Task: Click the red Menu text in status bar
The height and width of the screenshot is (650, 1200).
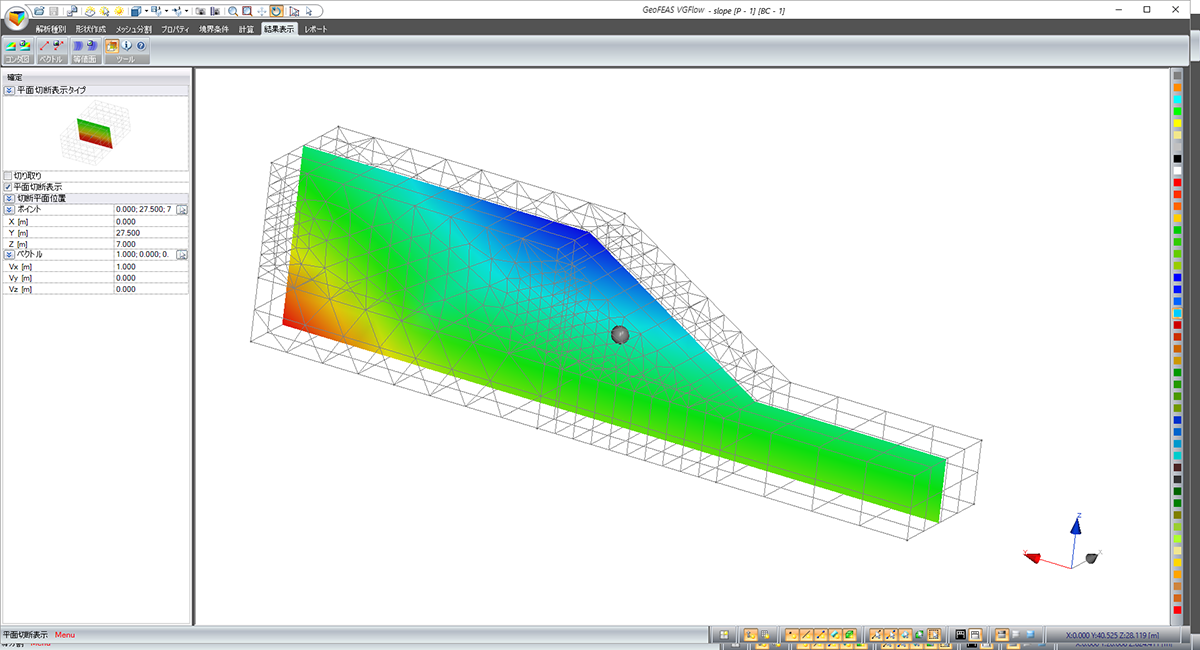Action: click(x=65, y=635)
